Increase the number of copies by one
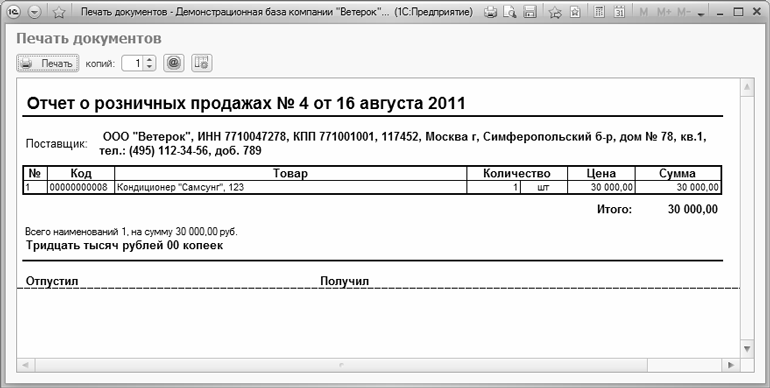Image resolution: width=770 pixels, height=388 pixels. click(150, 59)
